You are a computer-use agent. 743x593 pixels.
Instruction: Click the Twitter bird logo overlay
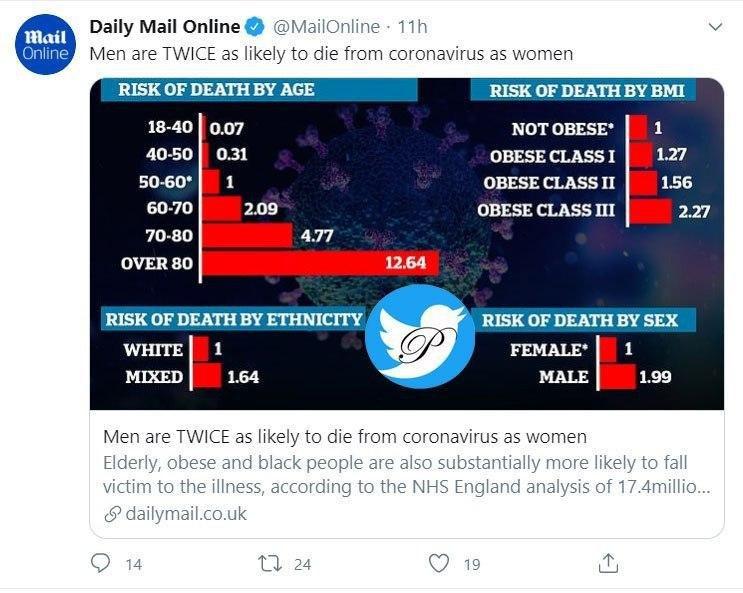tap(418, 336)
